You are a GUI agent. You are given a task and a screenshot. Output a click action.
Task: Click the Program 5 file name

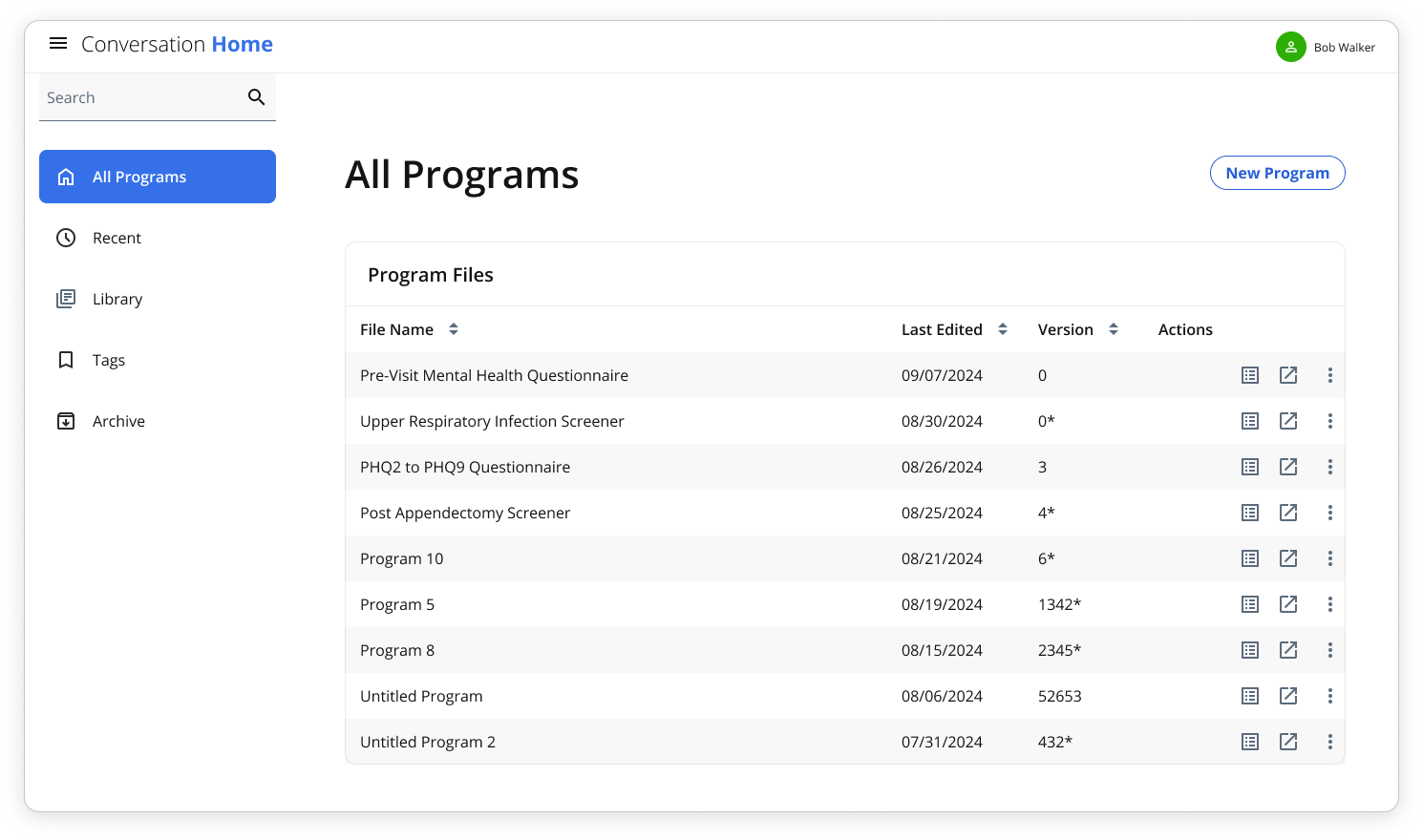click(x=397, y=604)
